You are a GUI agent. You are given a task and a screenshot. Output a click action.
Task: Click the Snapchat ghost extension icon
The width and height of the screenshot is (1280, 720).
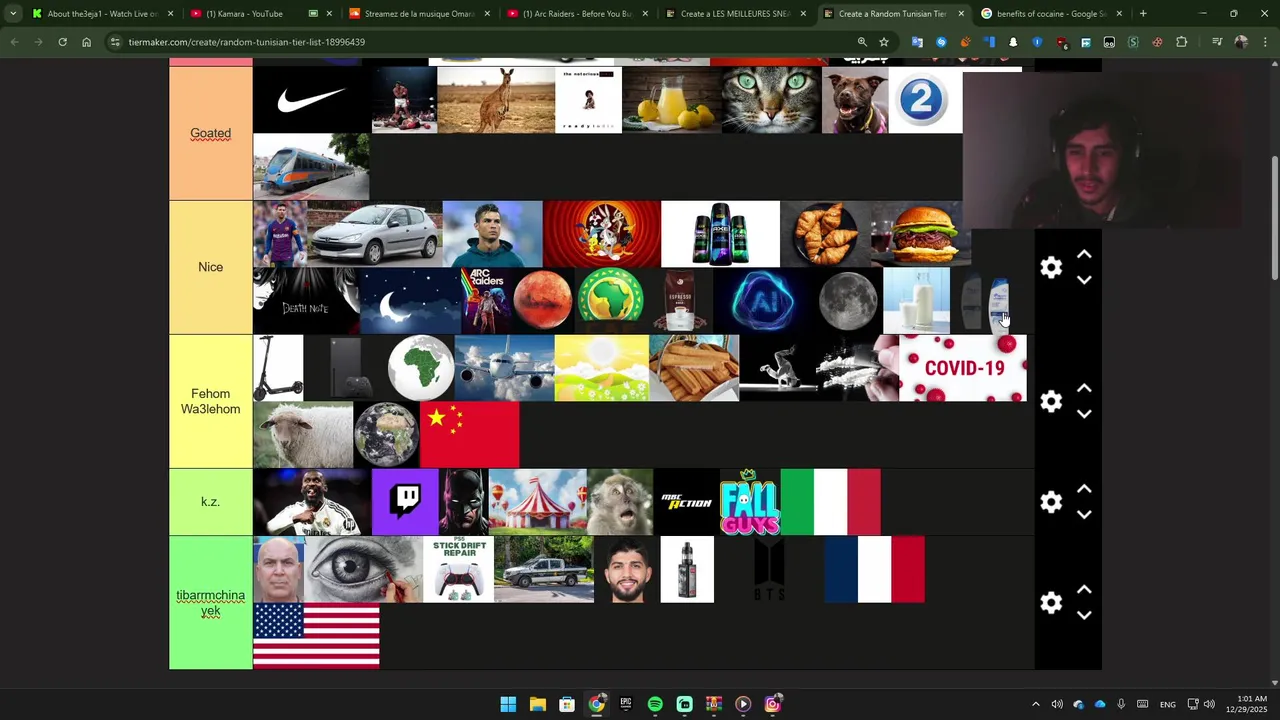(1013, 42)
